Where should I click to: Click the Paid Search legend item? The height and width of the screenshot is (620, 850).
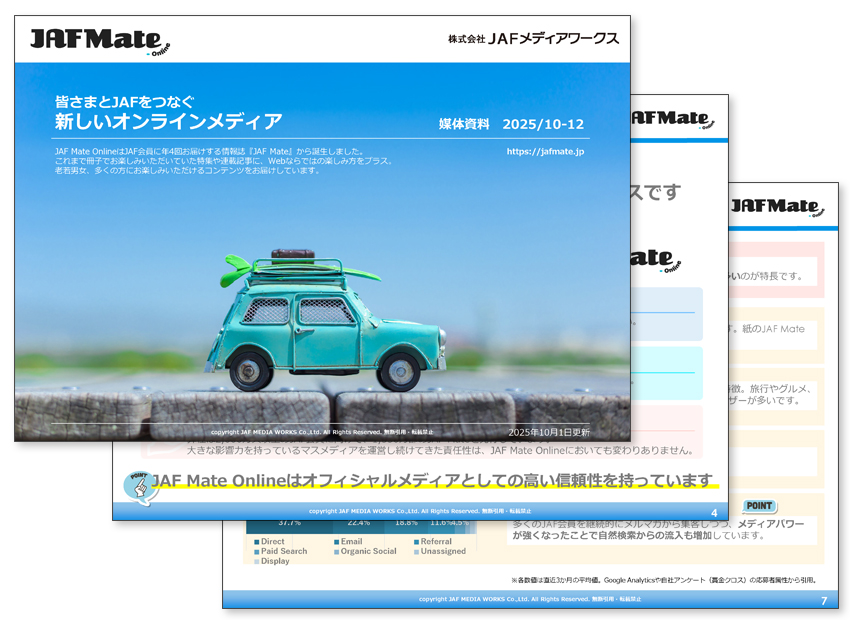(283, 551)
